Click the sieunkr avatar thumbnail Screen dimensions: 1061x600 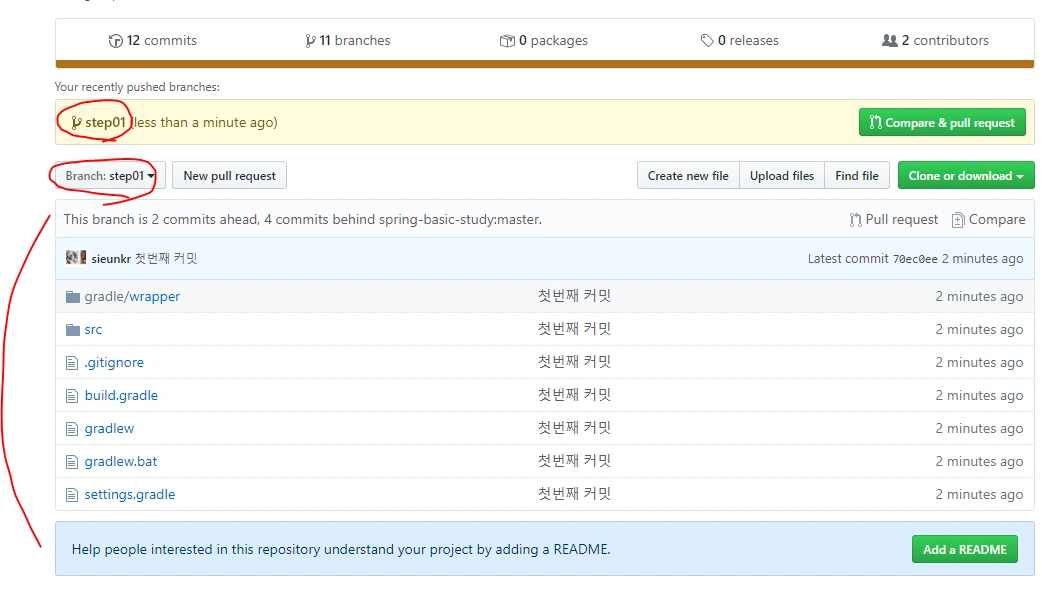click(76, 258)
